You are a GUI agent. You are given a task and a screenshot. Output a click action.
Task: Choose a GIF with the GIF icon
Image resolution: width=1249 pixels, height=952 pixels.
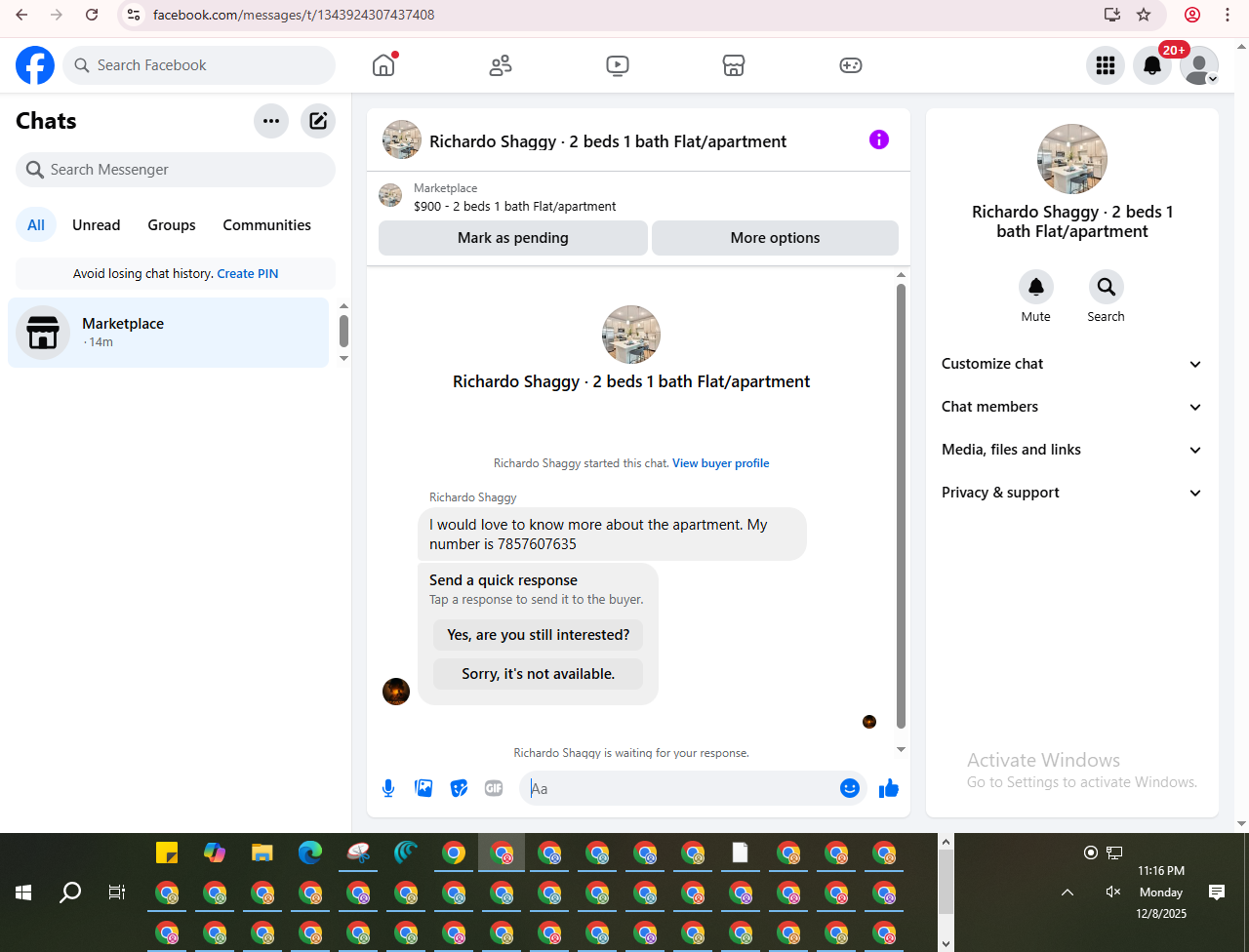point(494,788)
